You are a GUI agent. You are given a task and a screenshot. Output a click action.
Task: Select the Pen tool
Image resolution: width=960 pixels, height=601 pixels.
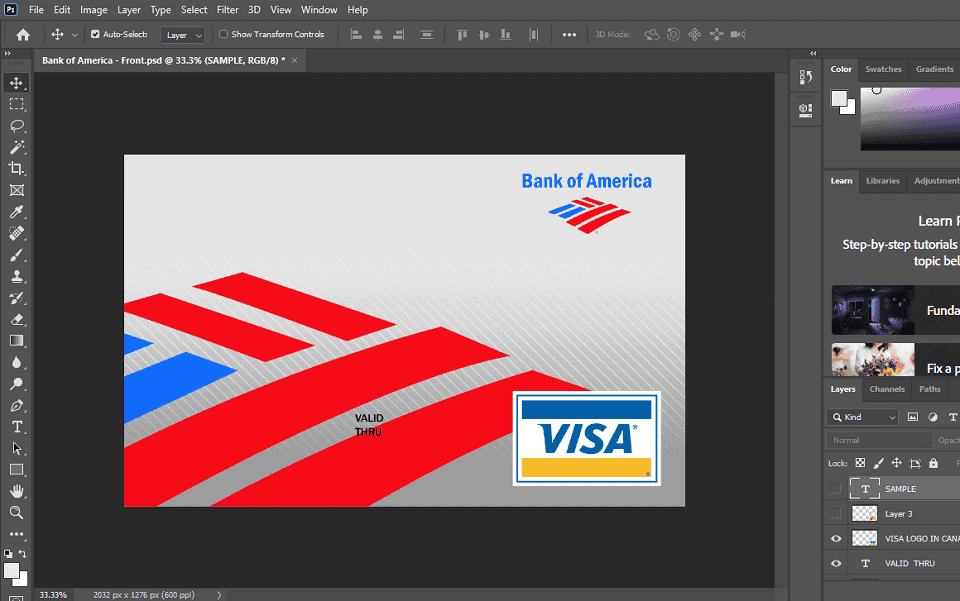point(17,405)
